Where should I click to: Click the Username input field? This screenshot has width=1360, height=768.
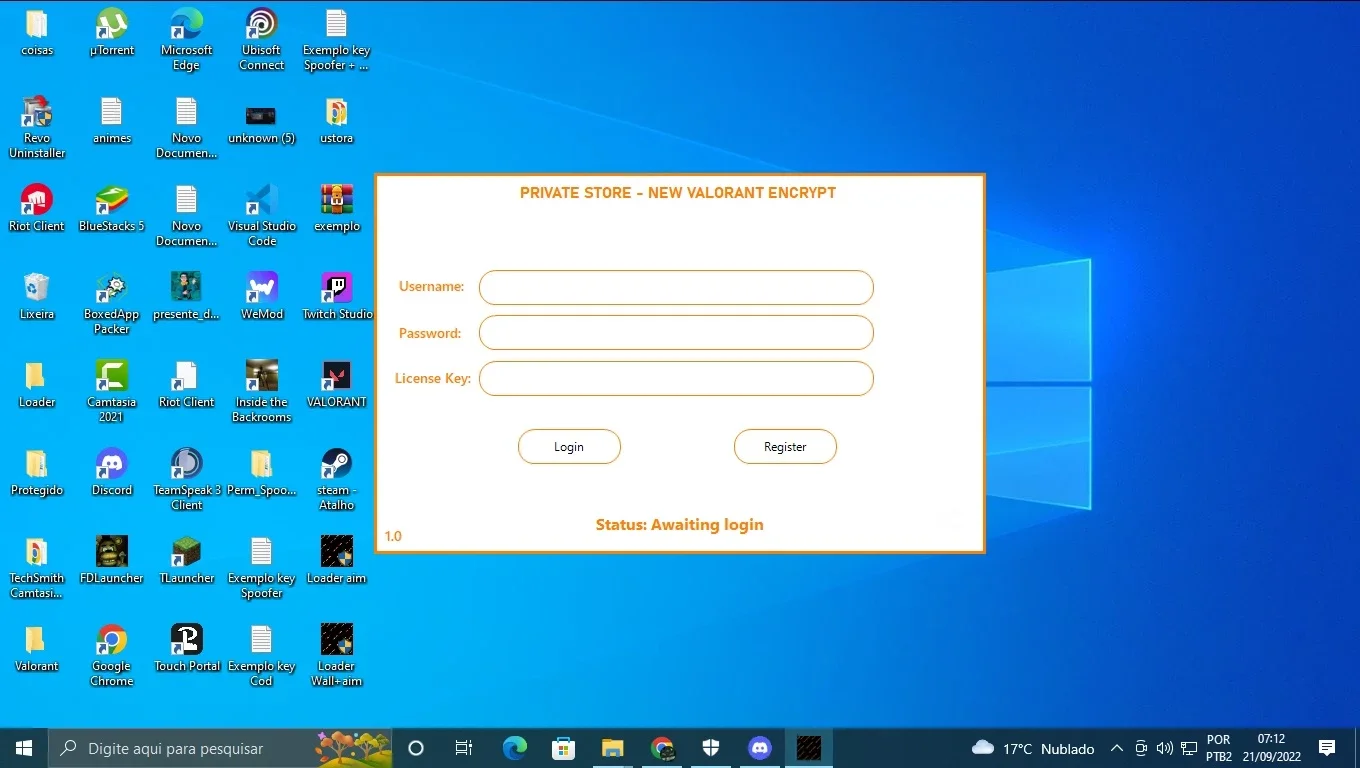(676, 287)
